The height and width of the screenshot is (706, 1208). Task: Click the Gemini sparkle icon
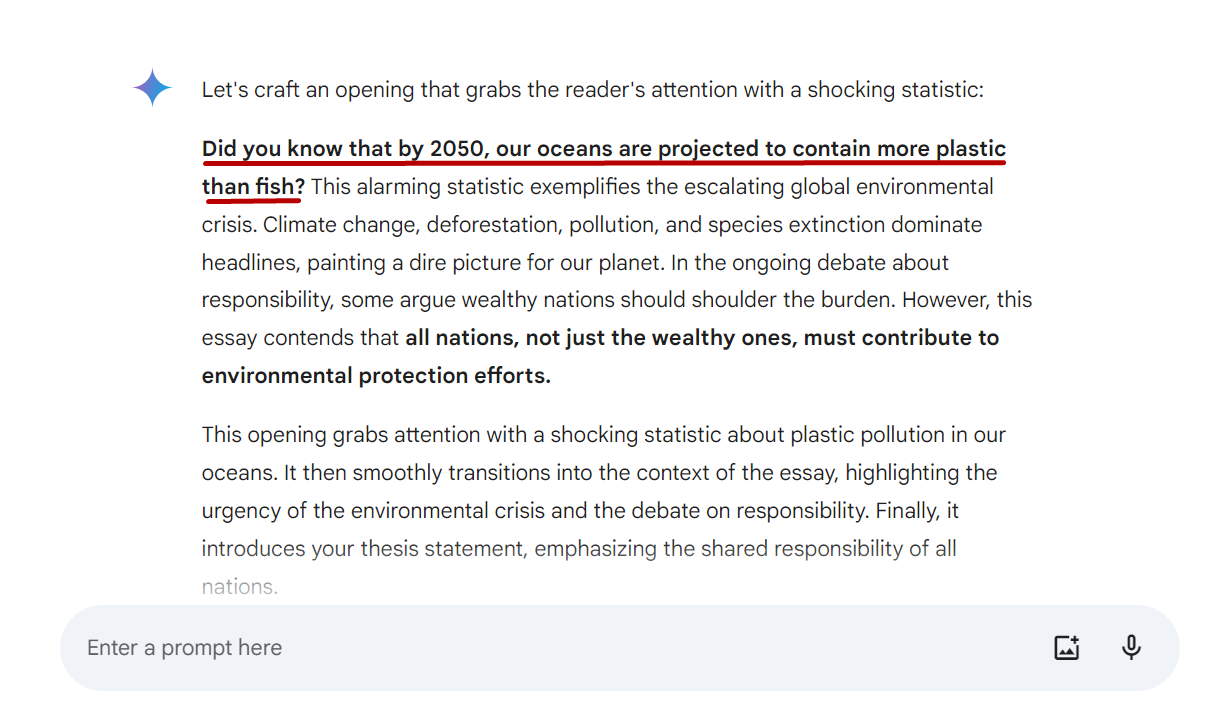pyautogui.click(x=152, y=89)
